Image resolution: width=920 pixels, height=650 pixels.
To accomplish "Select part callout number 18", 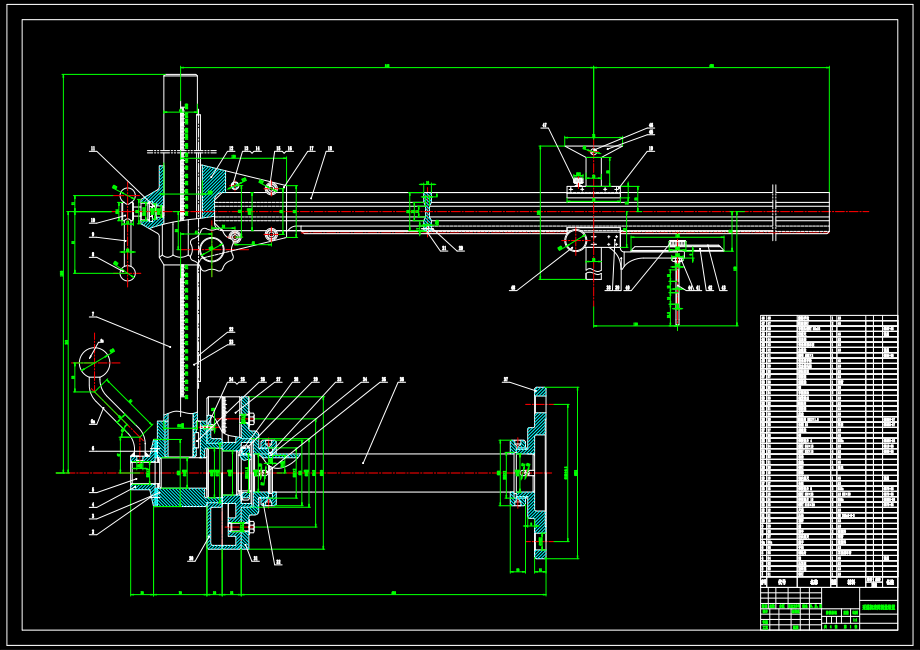I will (x=330, y=149).
